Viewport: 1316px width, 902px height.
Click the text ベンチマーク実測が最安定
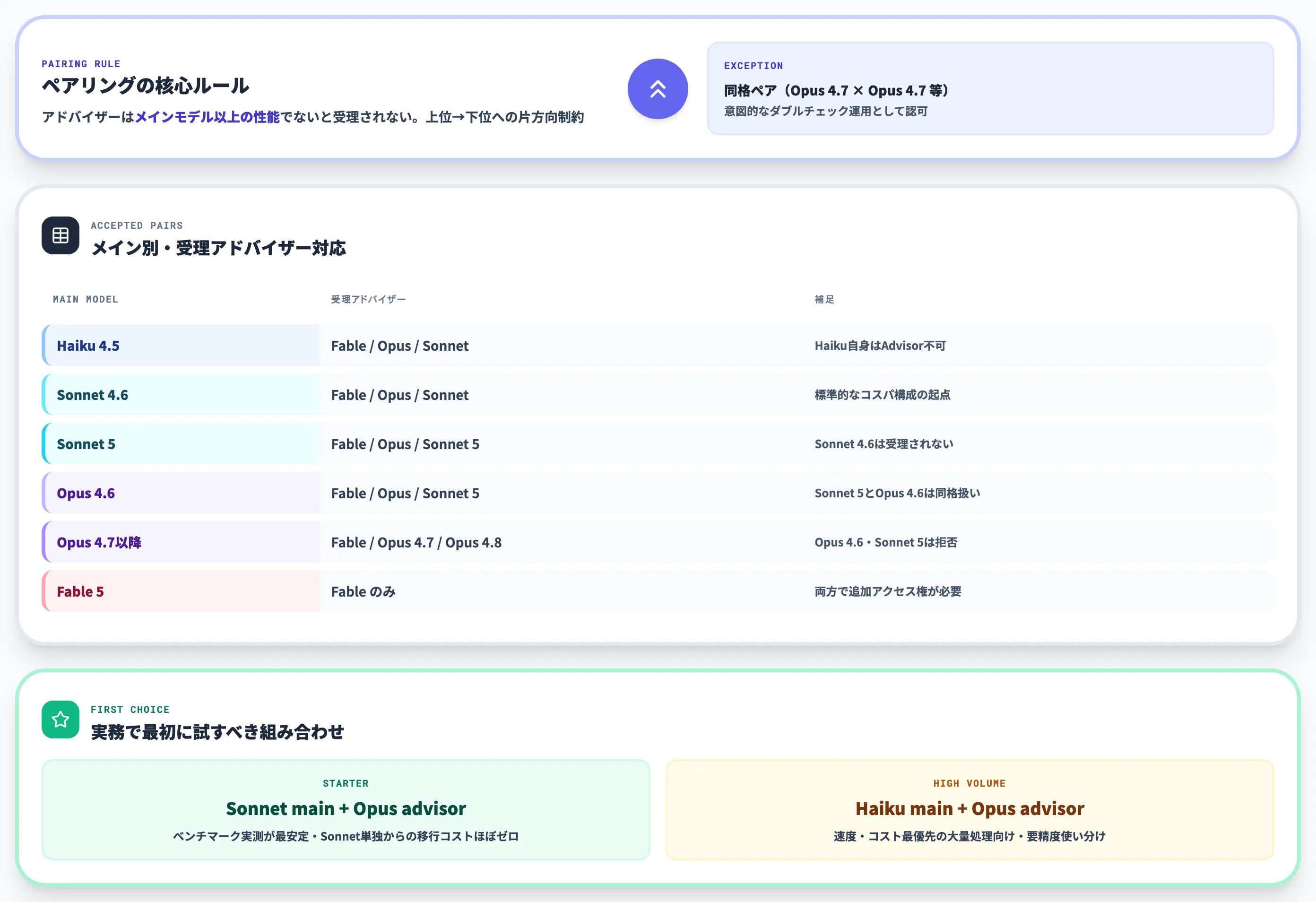click(x=241, y=836)
